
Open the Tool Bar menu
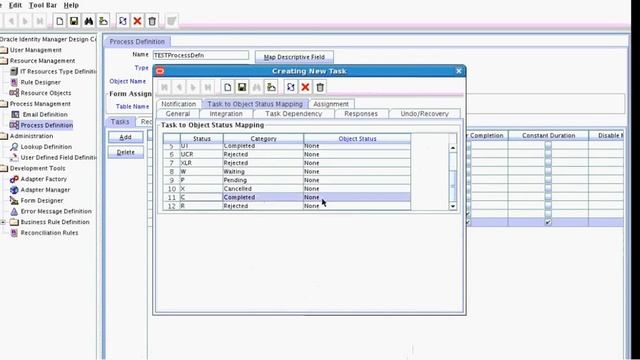[43, 5]
